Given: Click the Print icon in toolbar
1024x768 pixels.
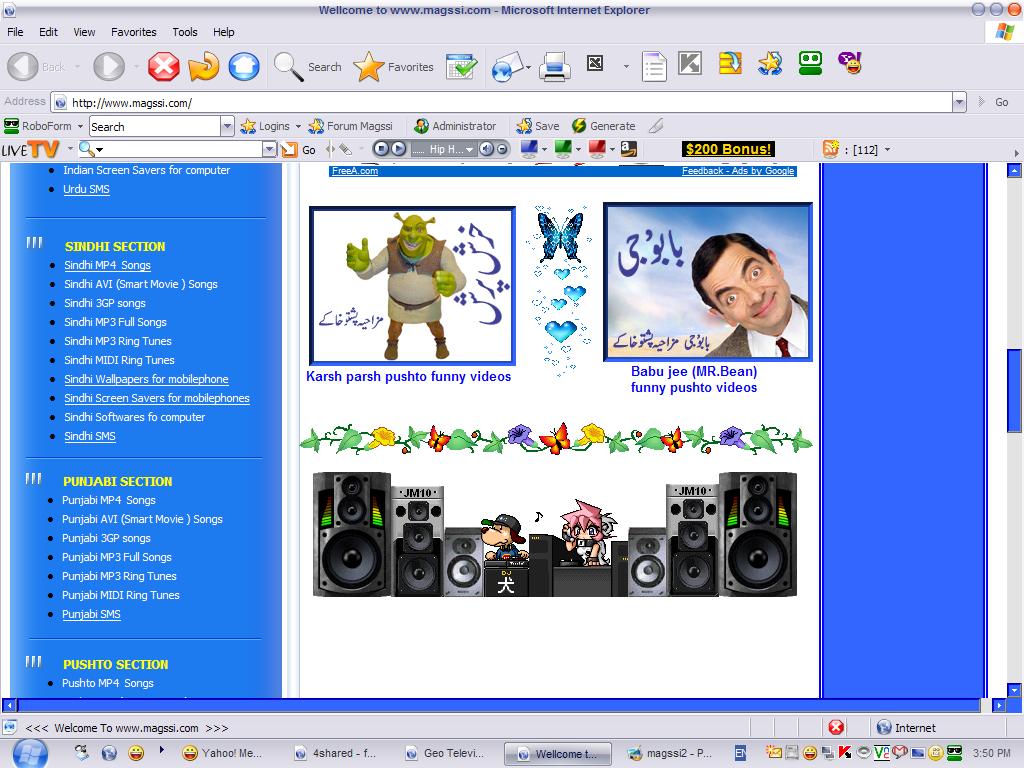Looking at the screenshot, I should point(555,67).
